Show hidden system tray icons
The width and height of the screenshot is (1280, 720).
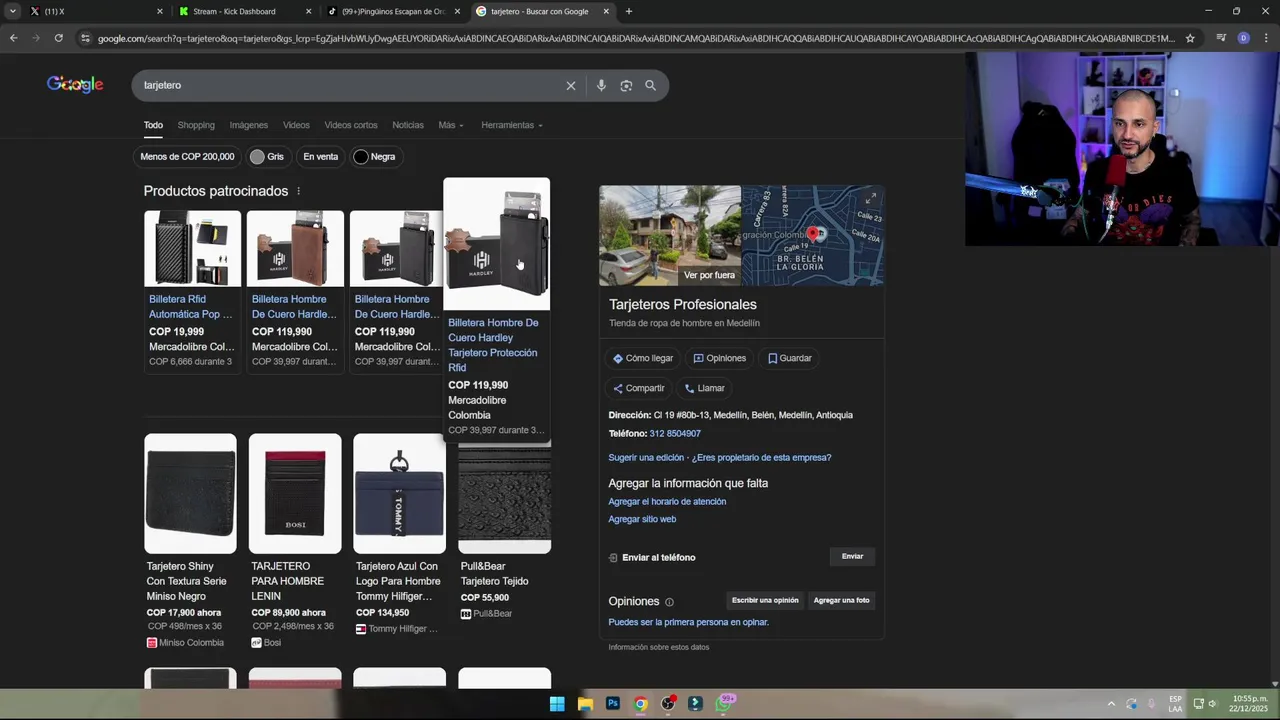[x=1110, y=704]
